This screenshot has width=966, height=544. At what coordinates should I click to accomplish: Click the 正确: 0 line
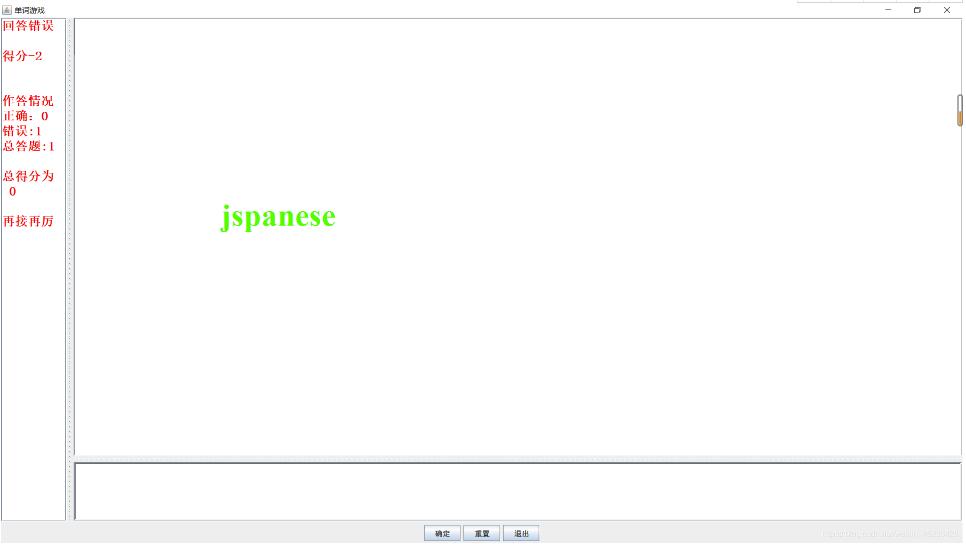coord(26,116)
